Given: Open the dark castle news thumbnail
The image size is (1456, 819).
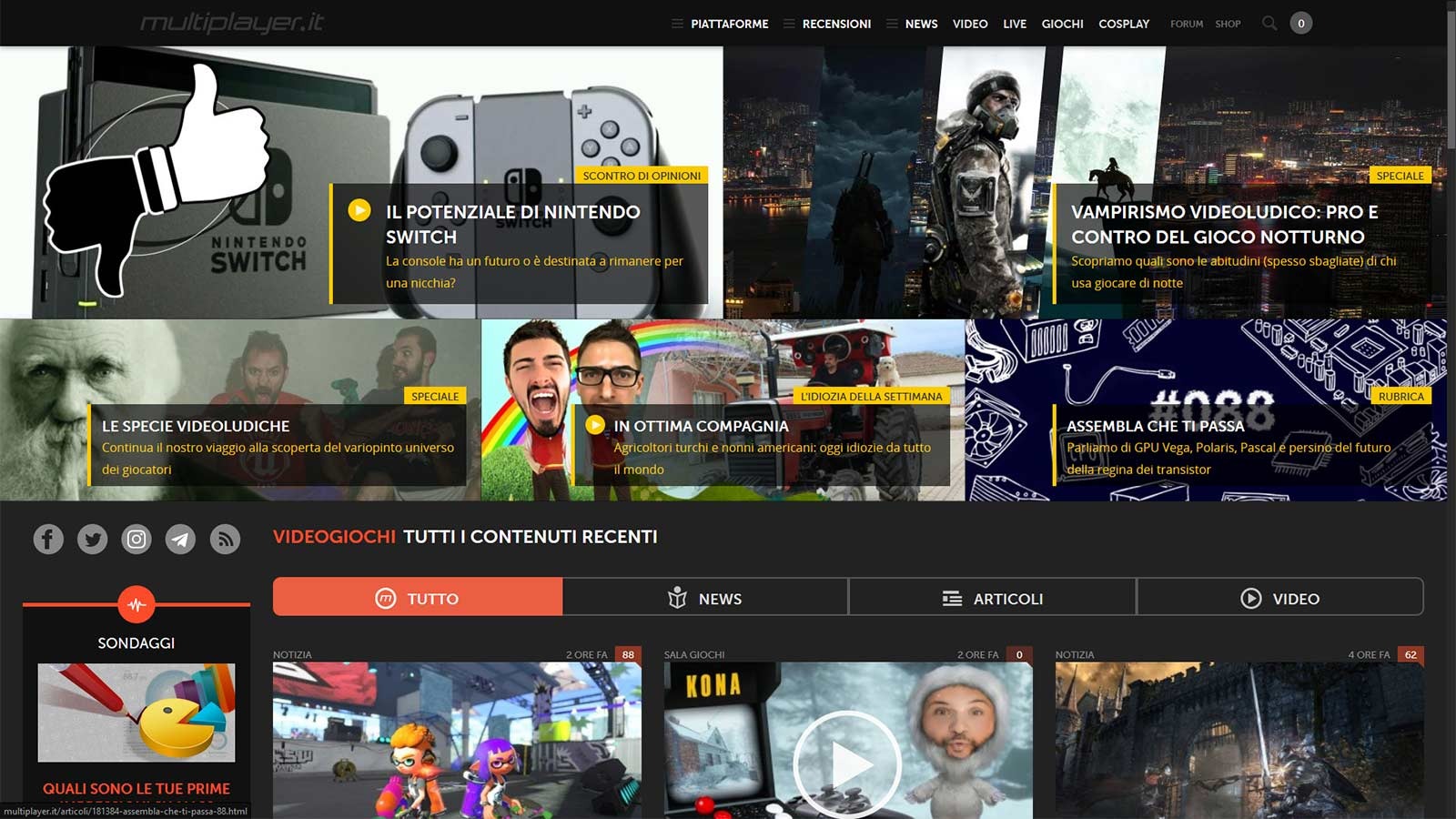Looking at the screenshot, I should 1239,740.
